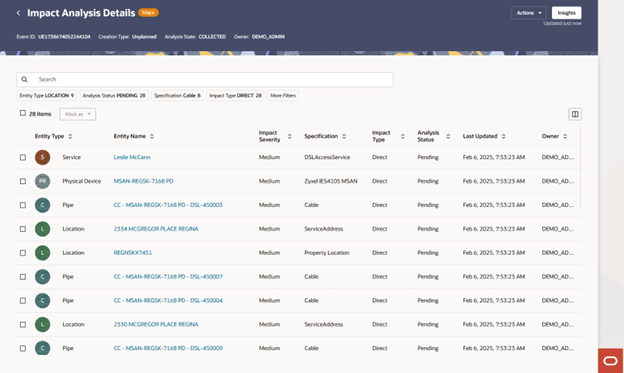This screenshot has width=624, height=373.
Task: Check the MSAN-REGSK-7168 PD row checkbox
Action: click(23, 181)
